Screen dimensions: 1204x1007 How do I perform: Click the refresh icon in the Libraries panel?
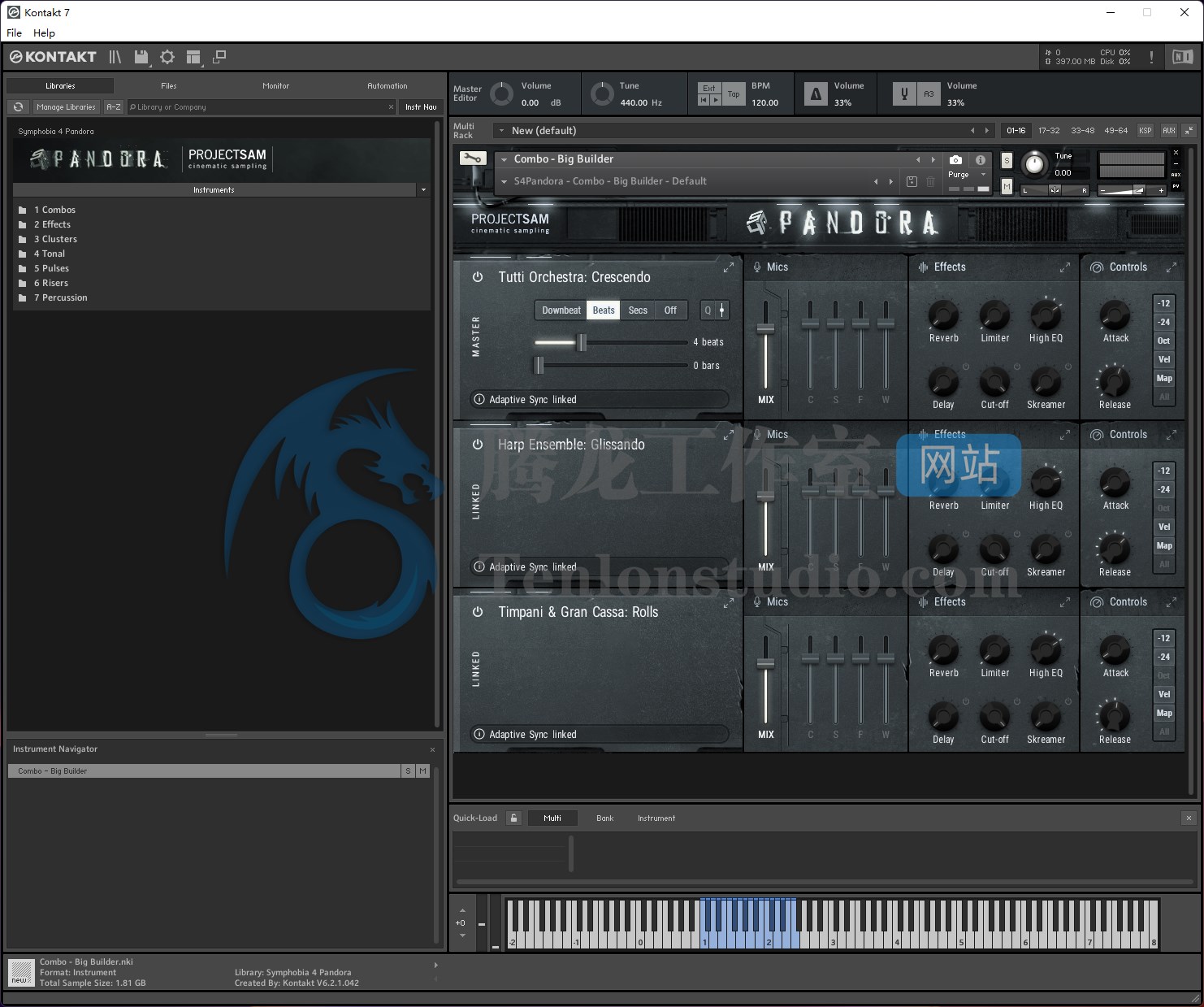(x=18, y=106)
